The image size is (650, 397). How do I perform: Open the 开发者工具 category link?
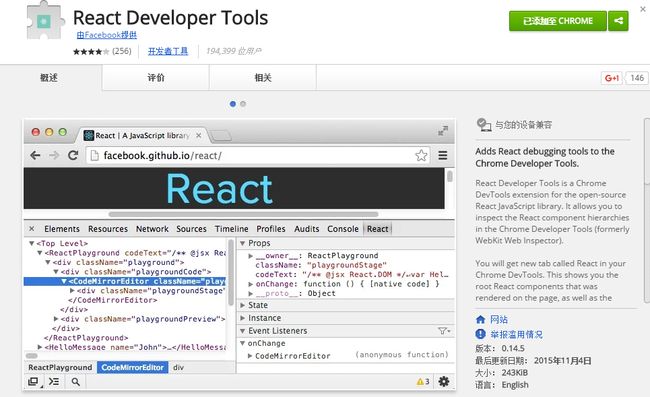coord(168,51)
